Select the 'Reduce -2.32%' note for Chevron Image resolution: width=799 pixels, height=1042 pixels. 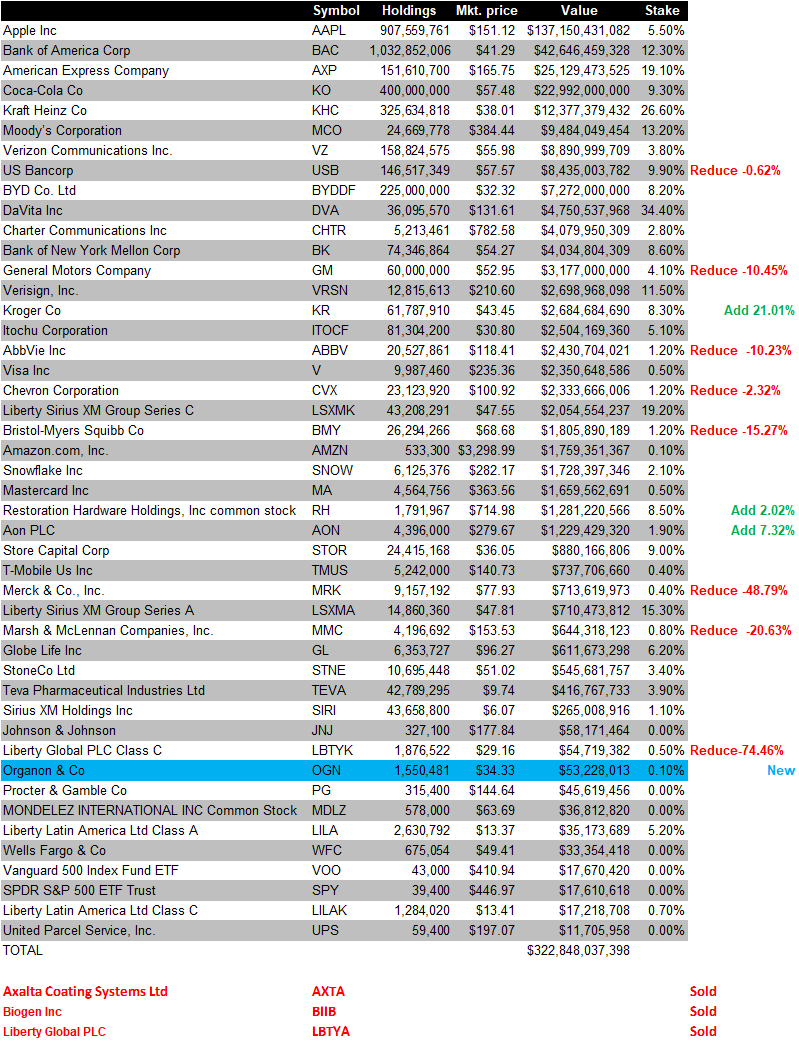735,390
